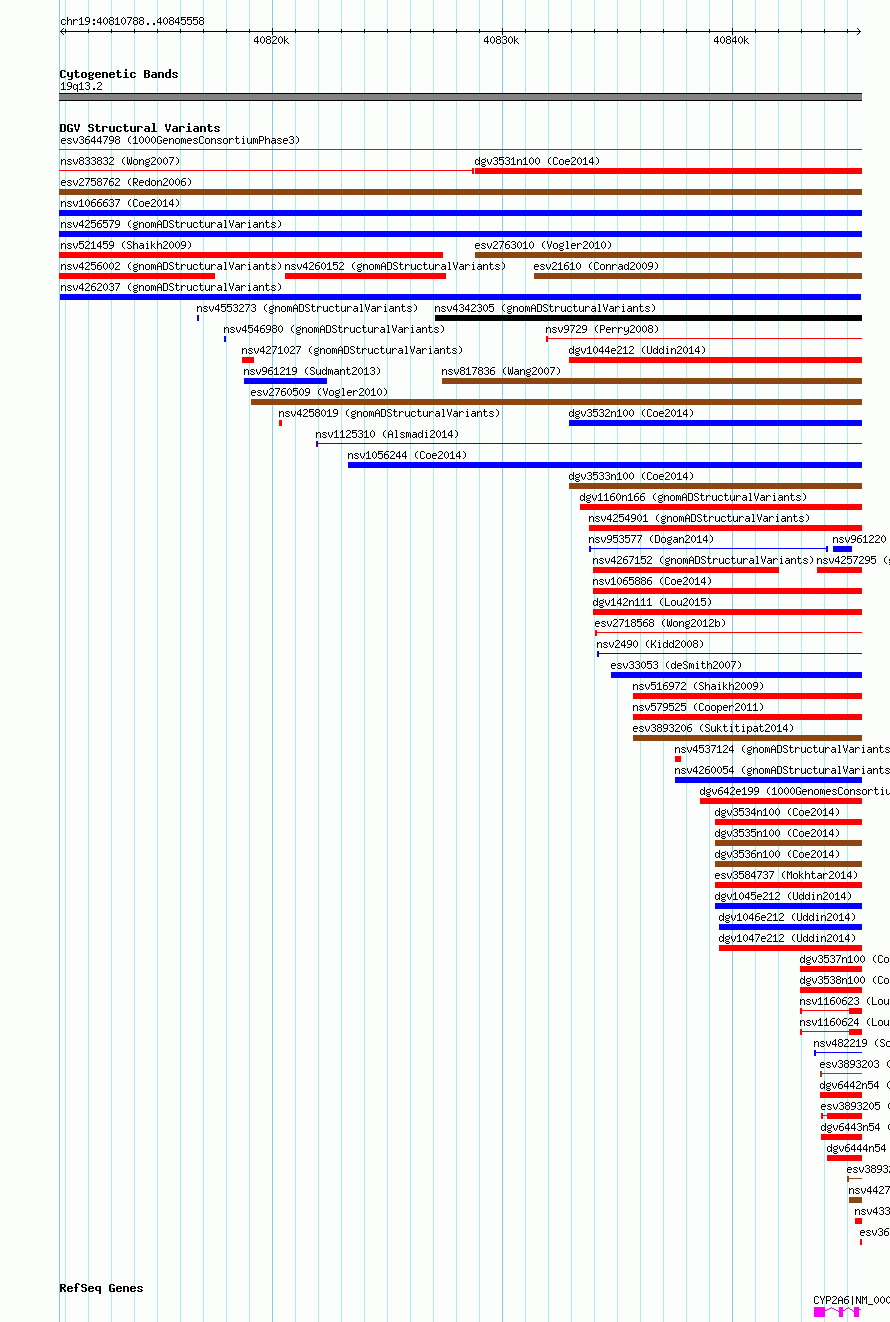Select the dgv3538n100 red bar
The width and height of the screenshot is (890, 1322).
(x=831, y=990)
